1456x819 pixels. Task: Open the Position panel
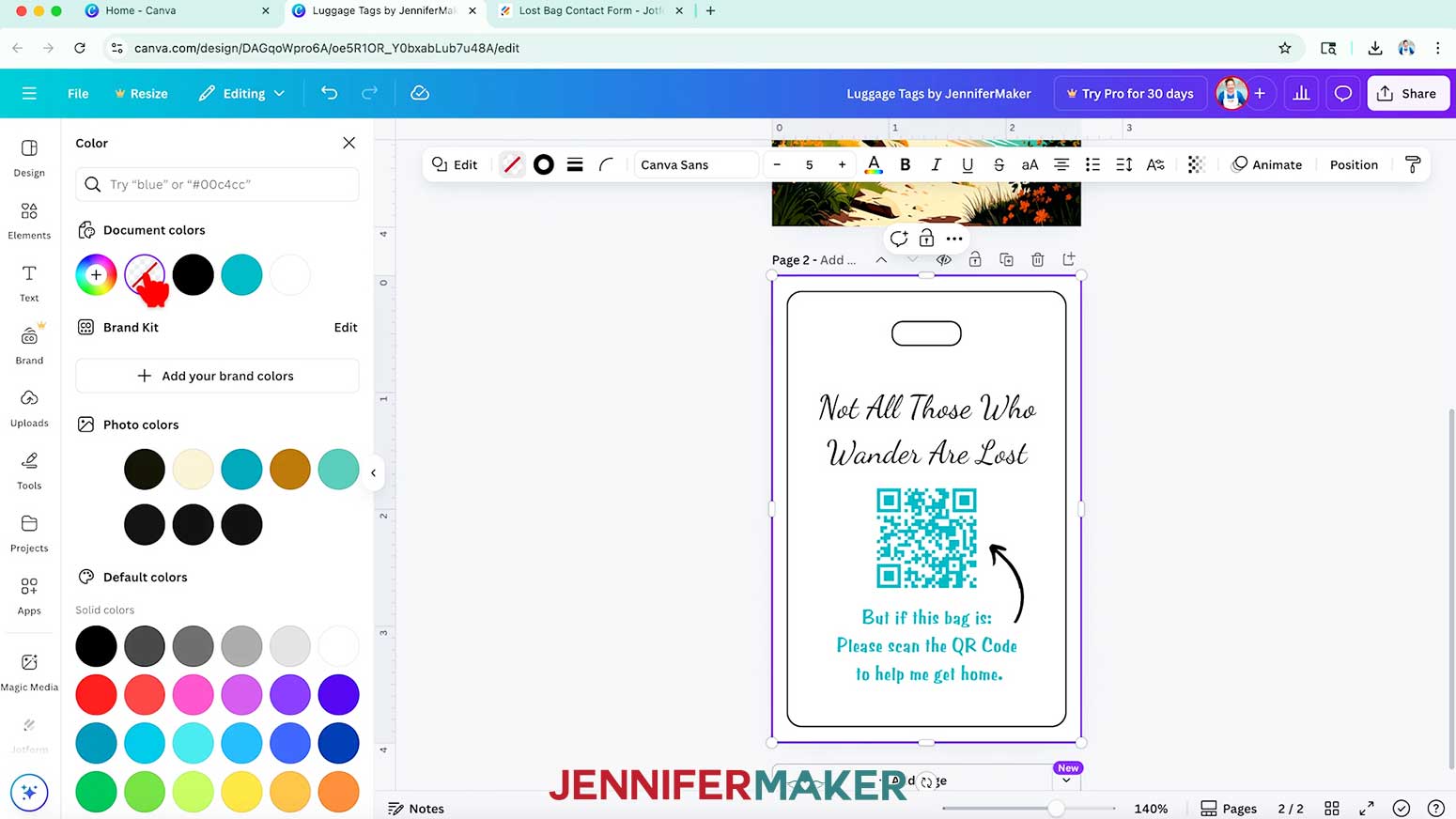1354,164
